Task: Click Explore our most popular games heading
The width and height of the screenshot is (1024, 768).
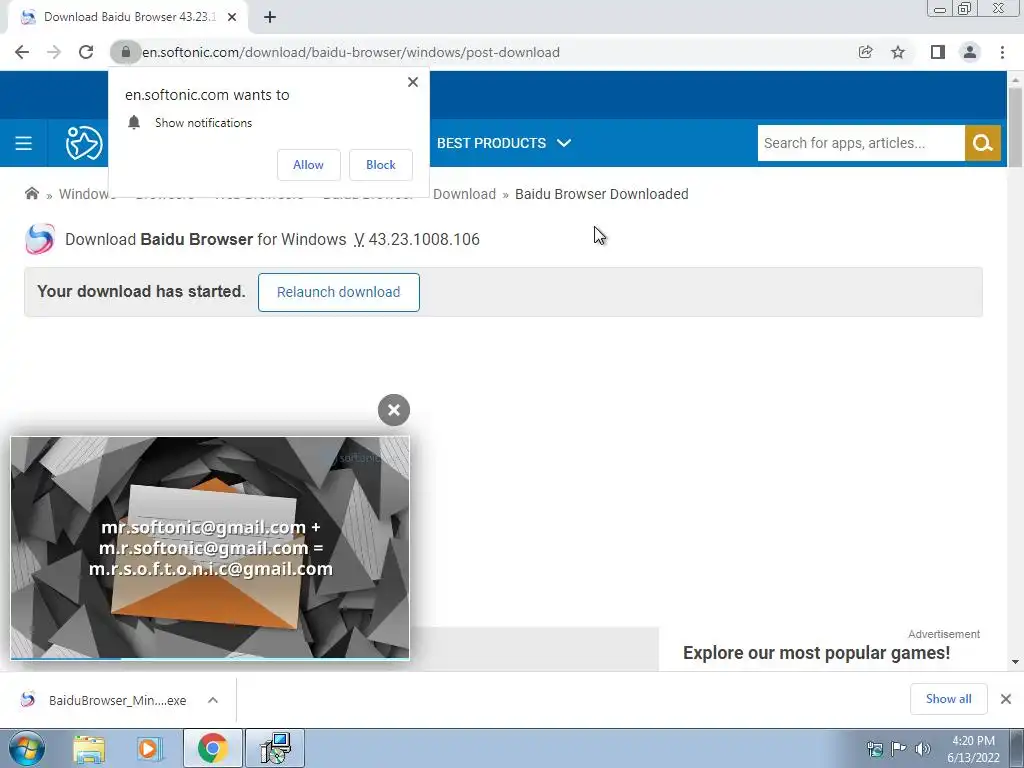Action: 816,652
